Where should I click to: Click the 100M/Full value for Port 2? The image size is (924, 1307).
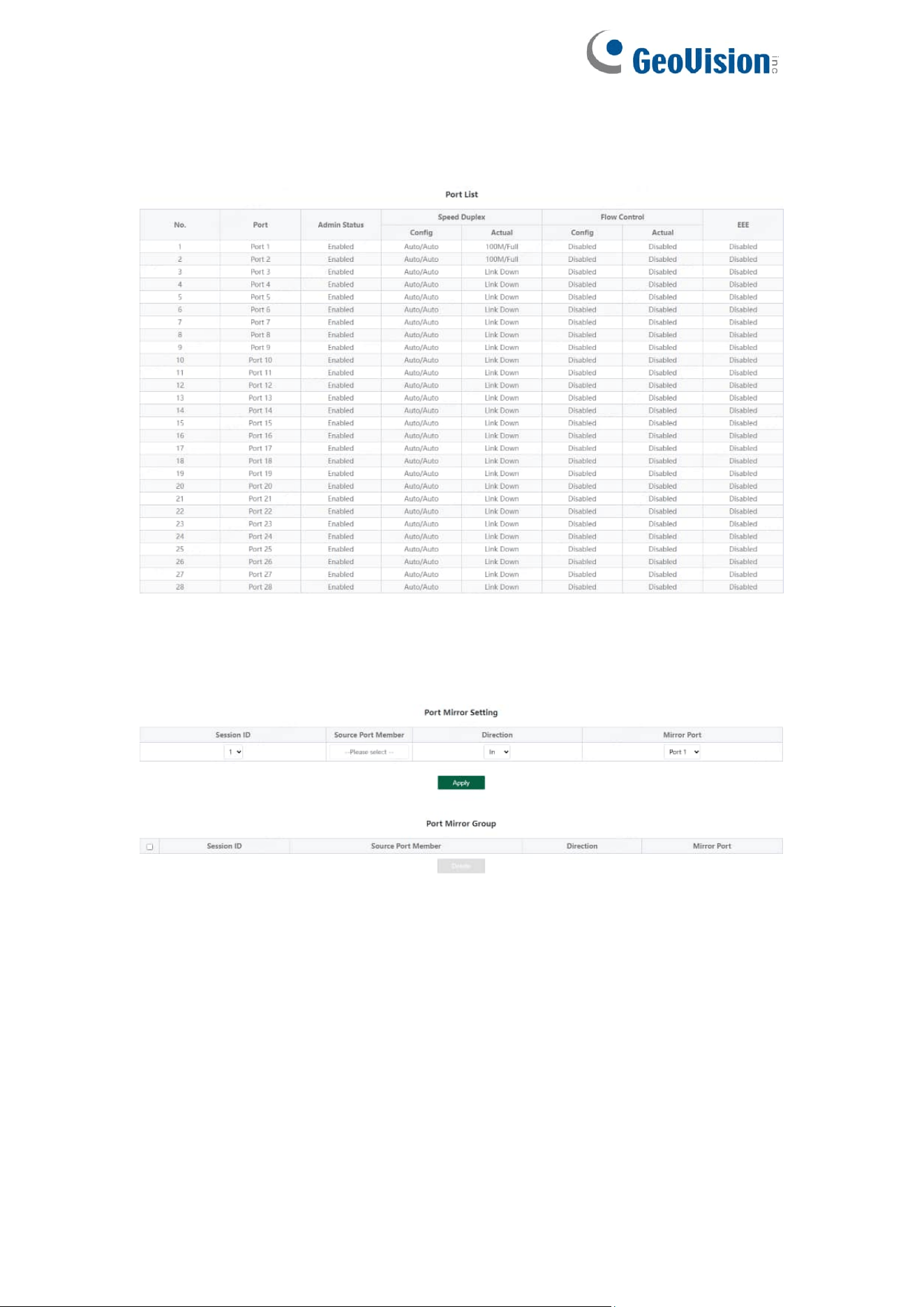click(502, 259)
